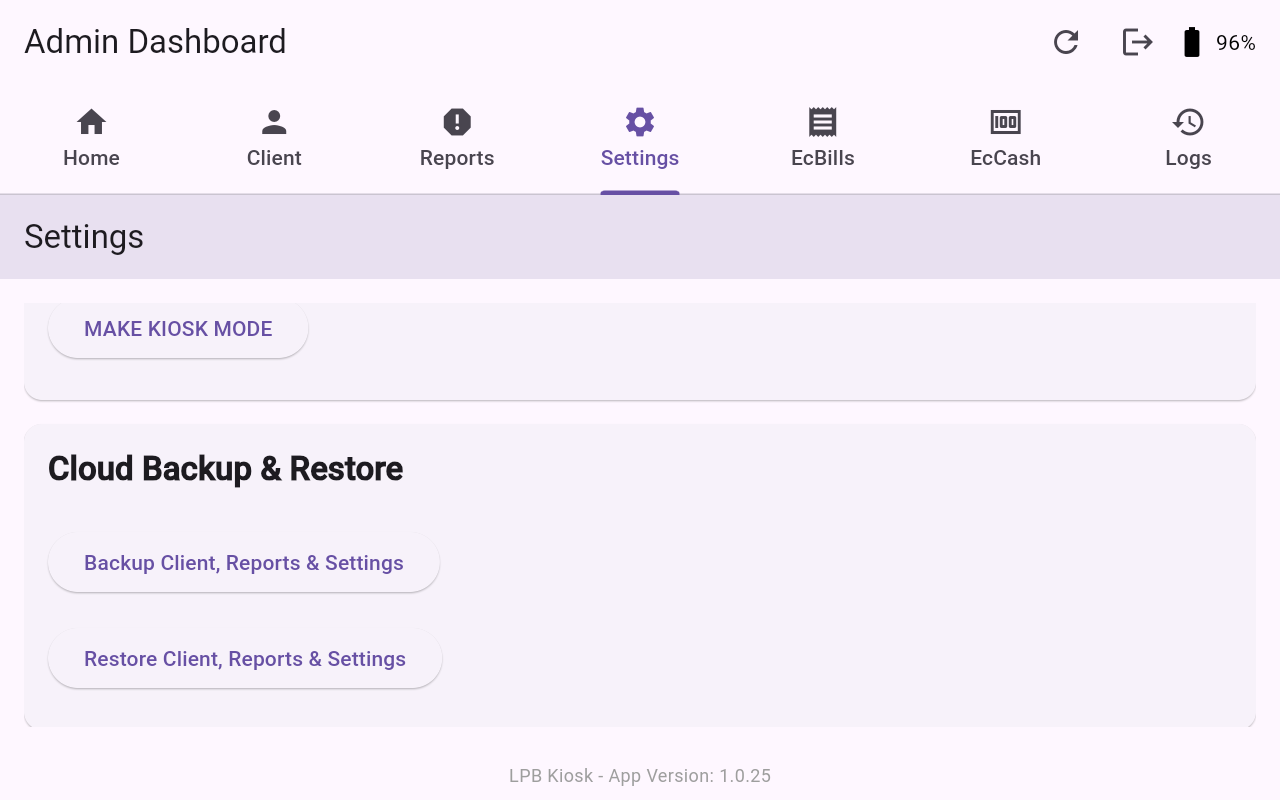
Task: Click the app version footer text
Action: (640, 776)
